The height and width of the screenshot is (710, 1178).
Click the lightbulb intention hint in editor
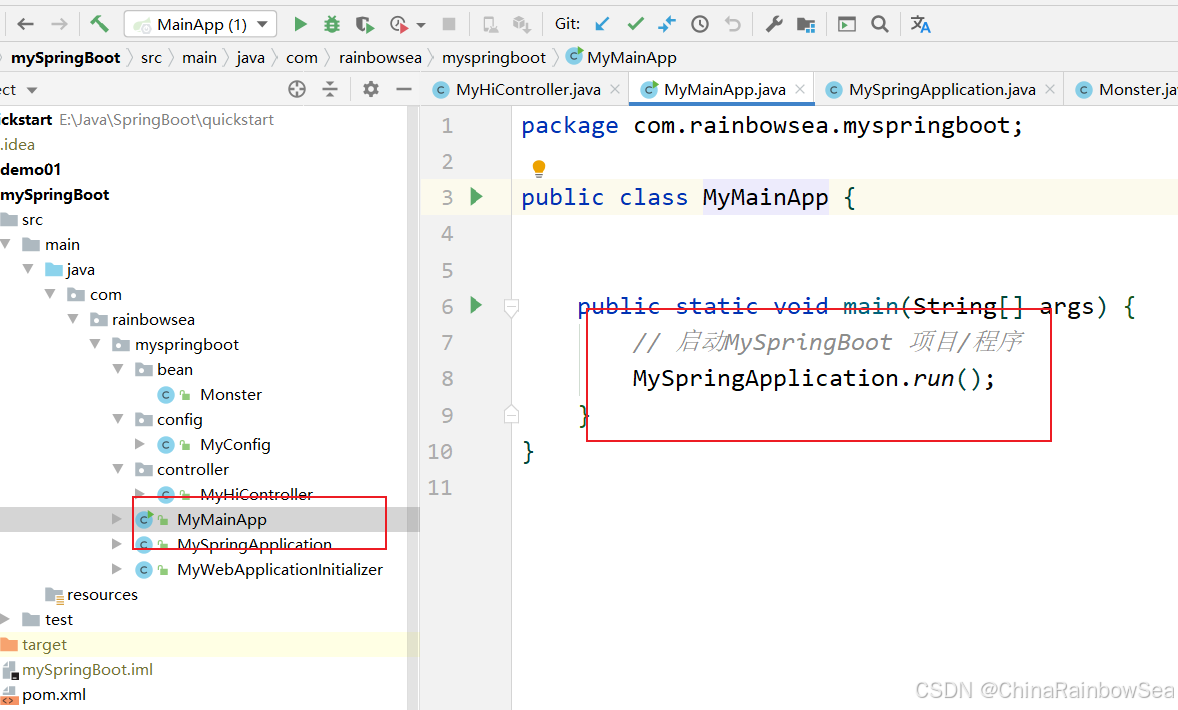[x=539, y=168]
